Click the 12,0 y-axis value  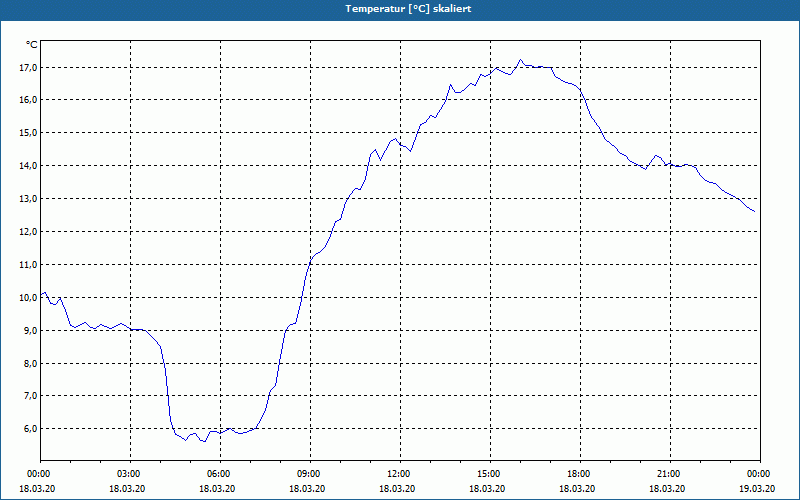coord(29,232)
